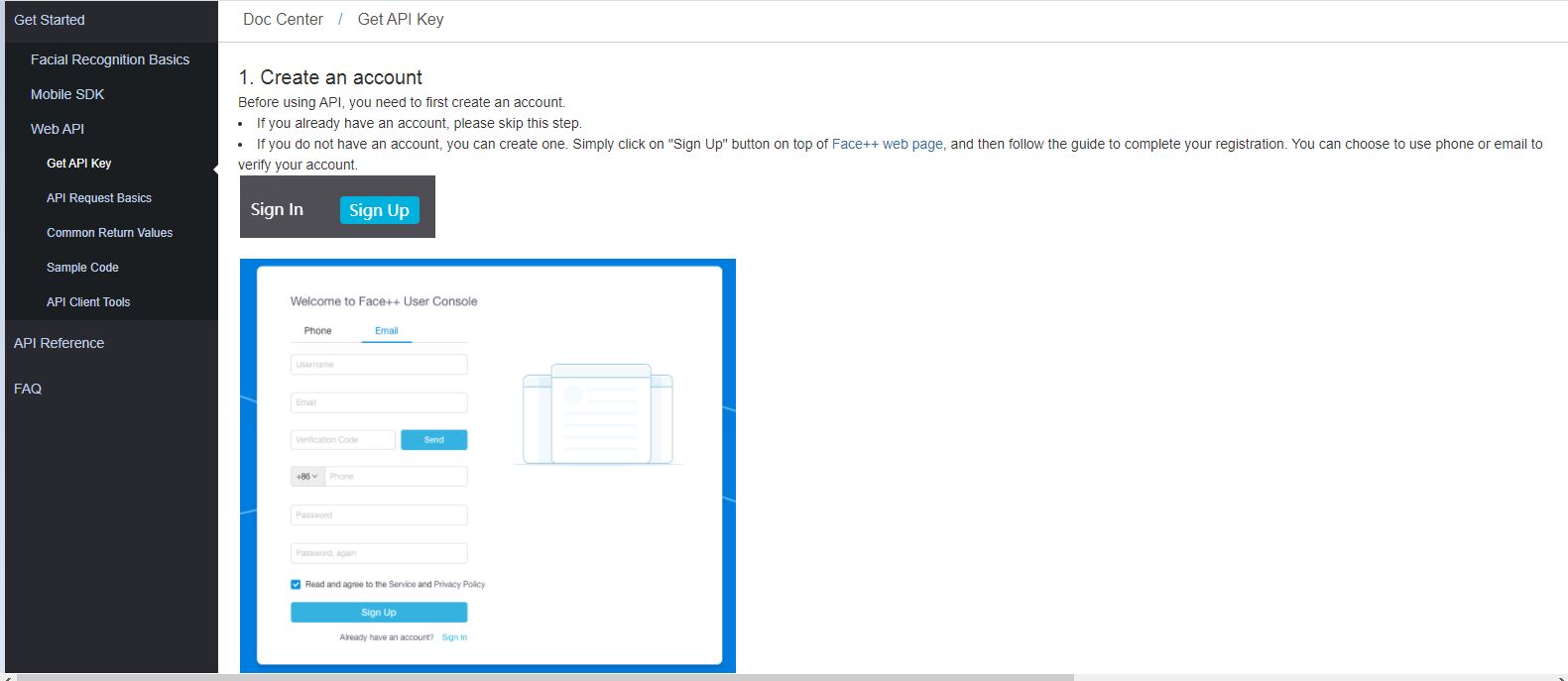The image size is (1568, 681).
Task: Open API Request Basics page
Action: tap(99, 198)
